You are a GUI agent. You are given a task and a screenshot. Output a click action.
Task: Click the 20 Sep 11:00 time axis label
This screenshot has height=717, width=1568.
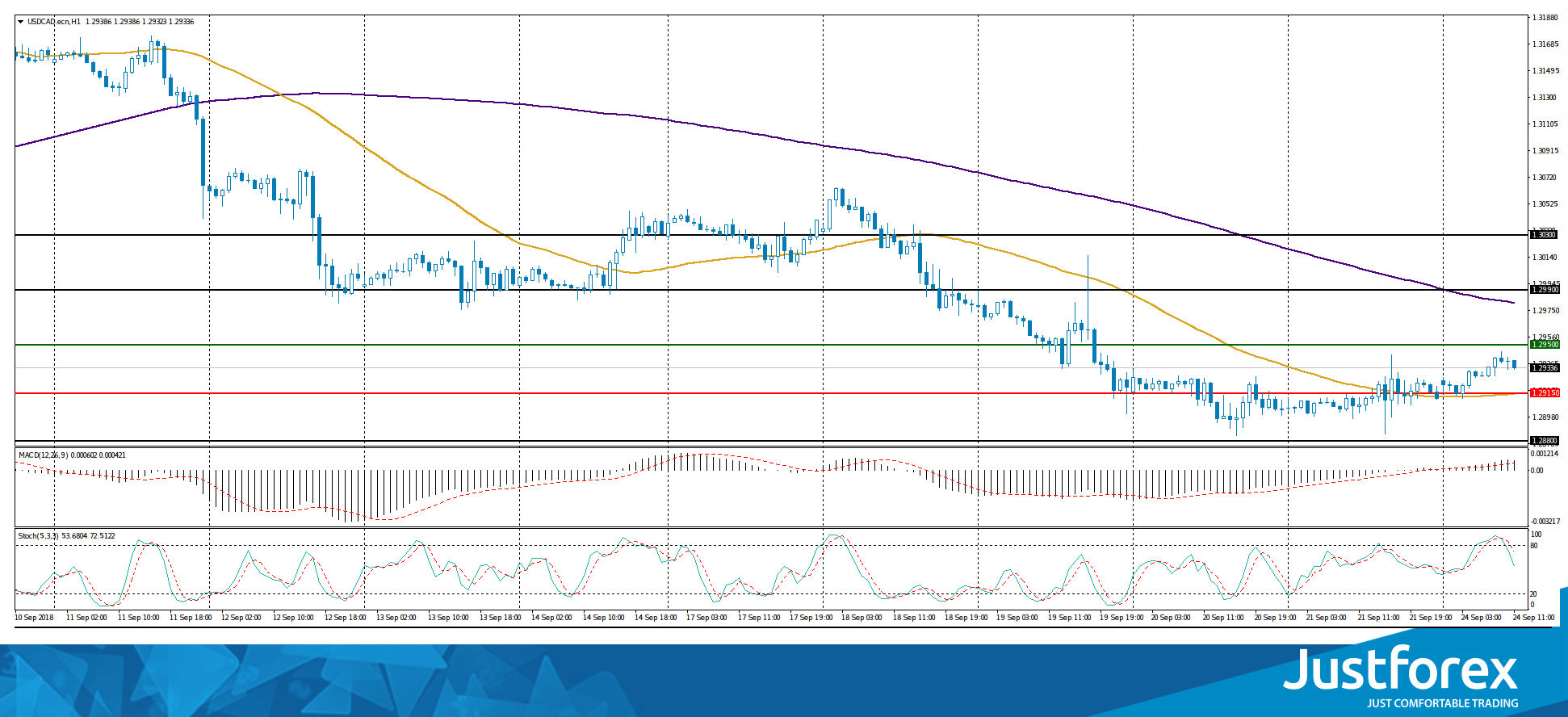(x=1224, y=618)
